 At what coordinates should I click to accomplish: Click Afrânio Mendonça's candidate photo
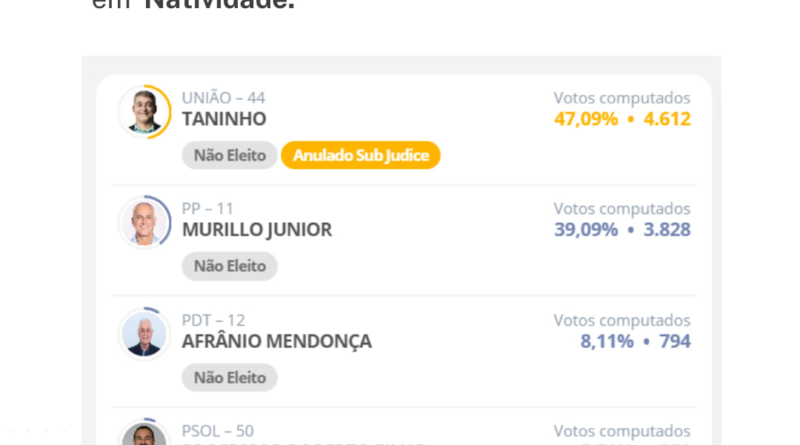pyautogui.click(x=144, y=333)
